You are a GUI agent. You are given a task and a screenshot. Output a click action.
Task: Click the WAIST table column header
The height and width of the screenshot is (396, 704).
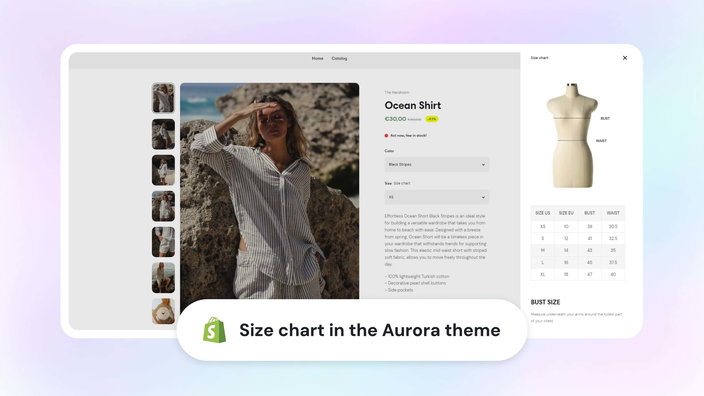click(613, 213)
